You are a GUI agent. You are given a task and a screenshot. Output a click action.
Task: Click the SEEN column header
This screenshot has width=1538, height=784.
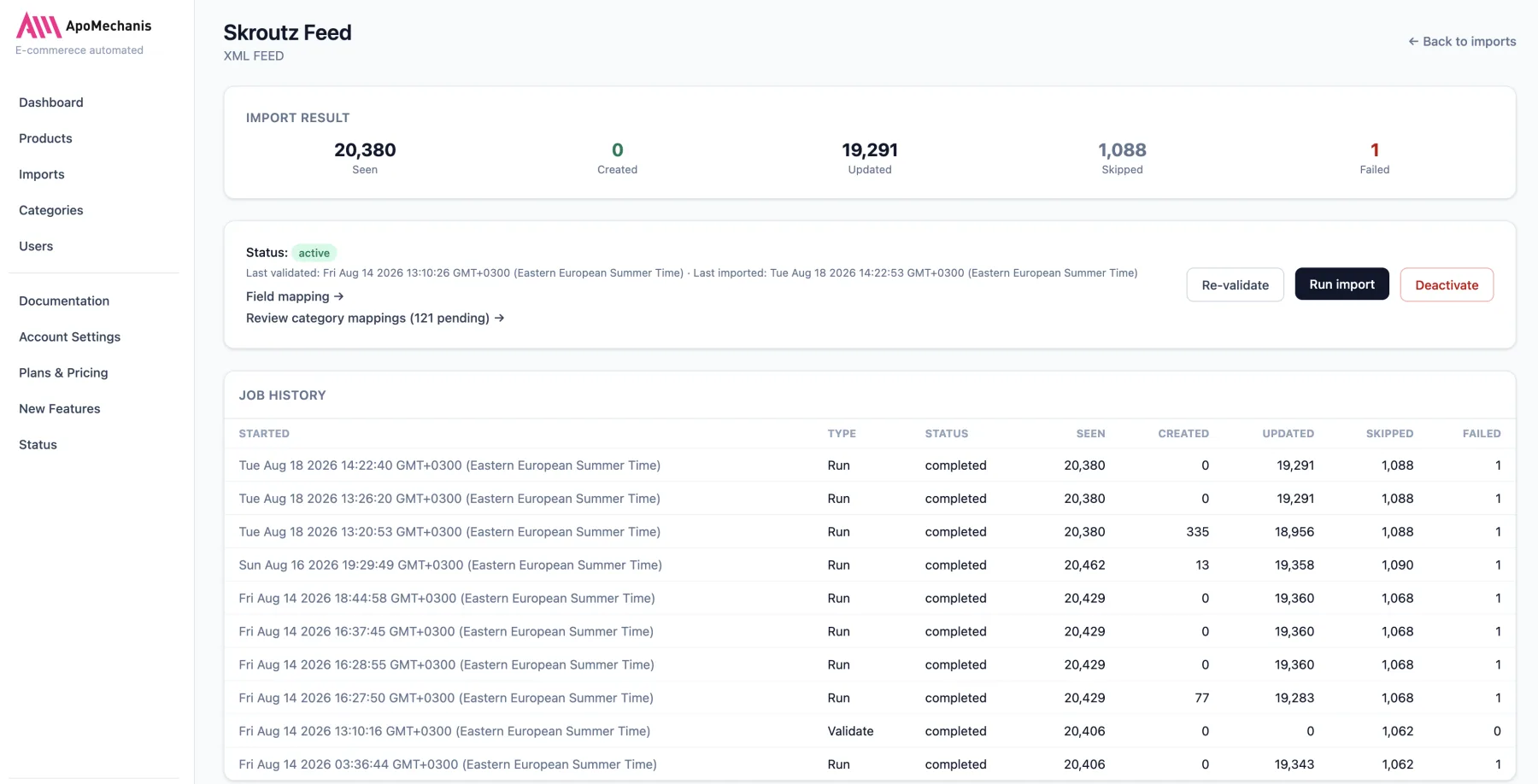(x=1090, y=434)
